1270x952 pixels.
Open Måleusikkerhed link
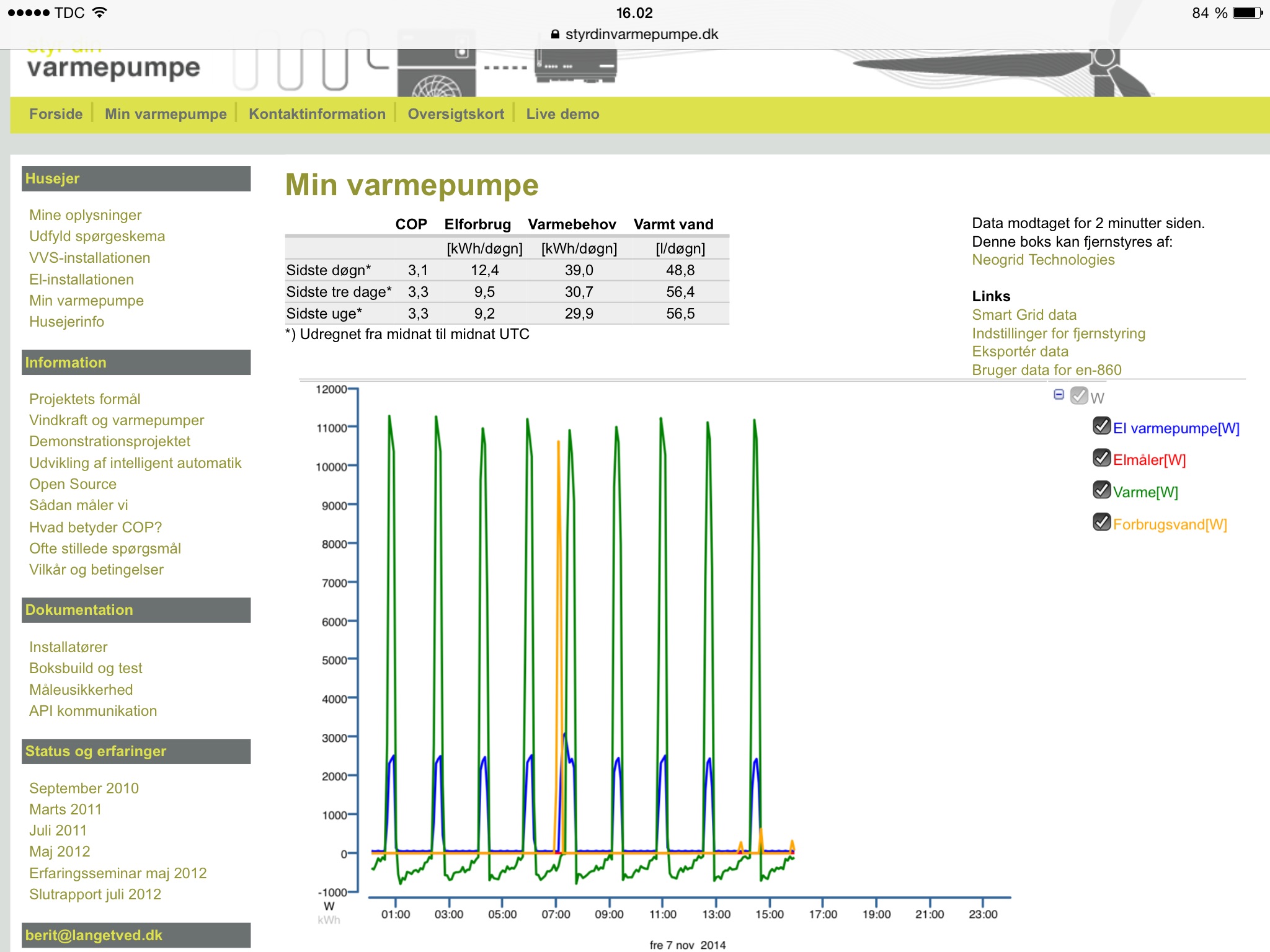tap(81, 690)
